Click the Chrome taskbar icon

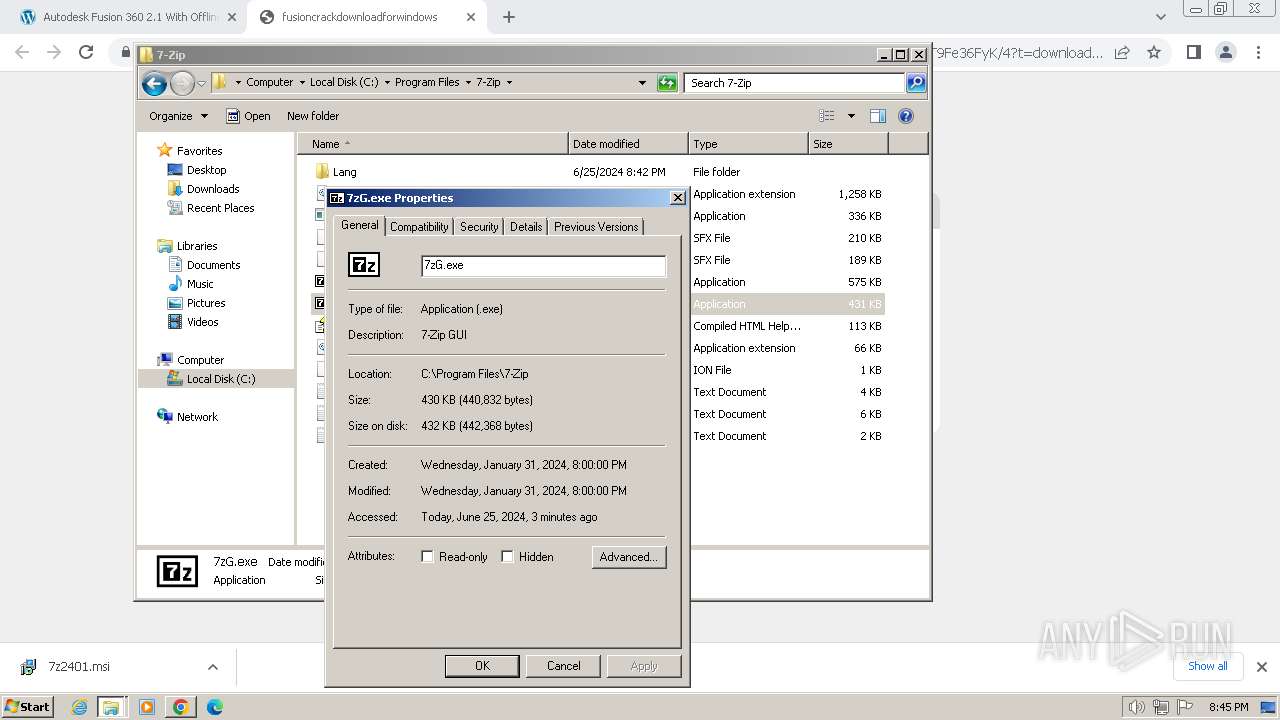click(181, 707)
